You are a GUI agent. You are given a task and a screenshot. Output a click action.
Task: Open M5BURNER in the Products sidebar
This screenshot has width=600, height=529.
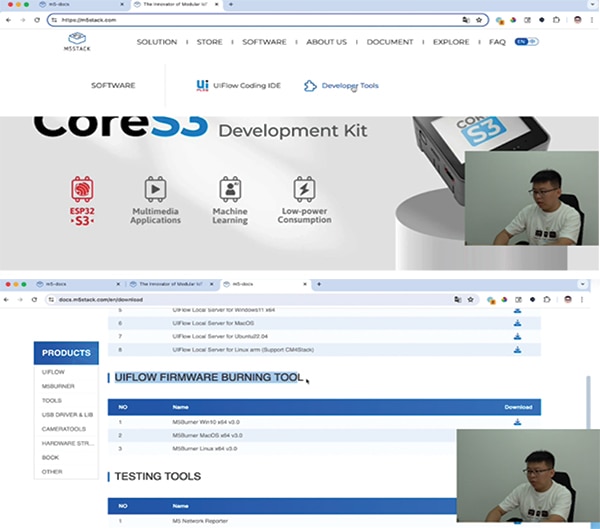58,386
